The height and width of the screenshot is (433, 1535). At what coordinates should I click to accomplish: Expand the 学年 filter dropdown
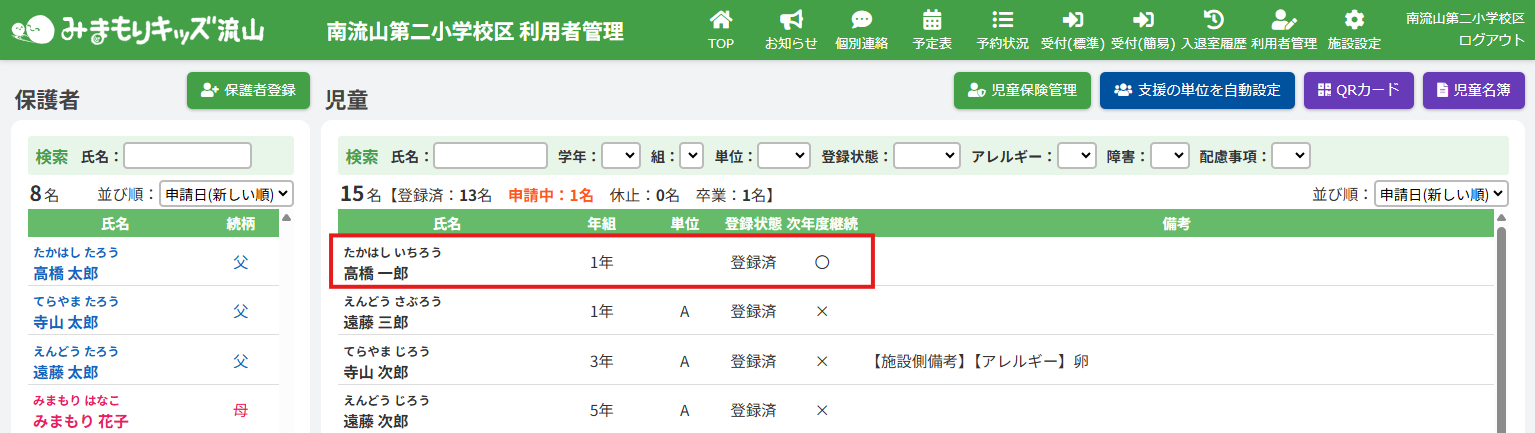(x=620, y=156)
